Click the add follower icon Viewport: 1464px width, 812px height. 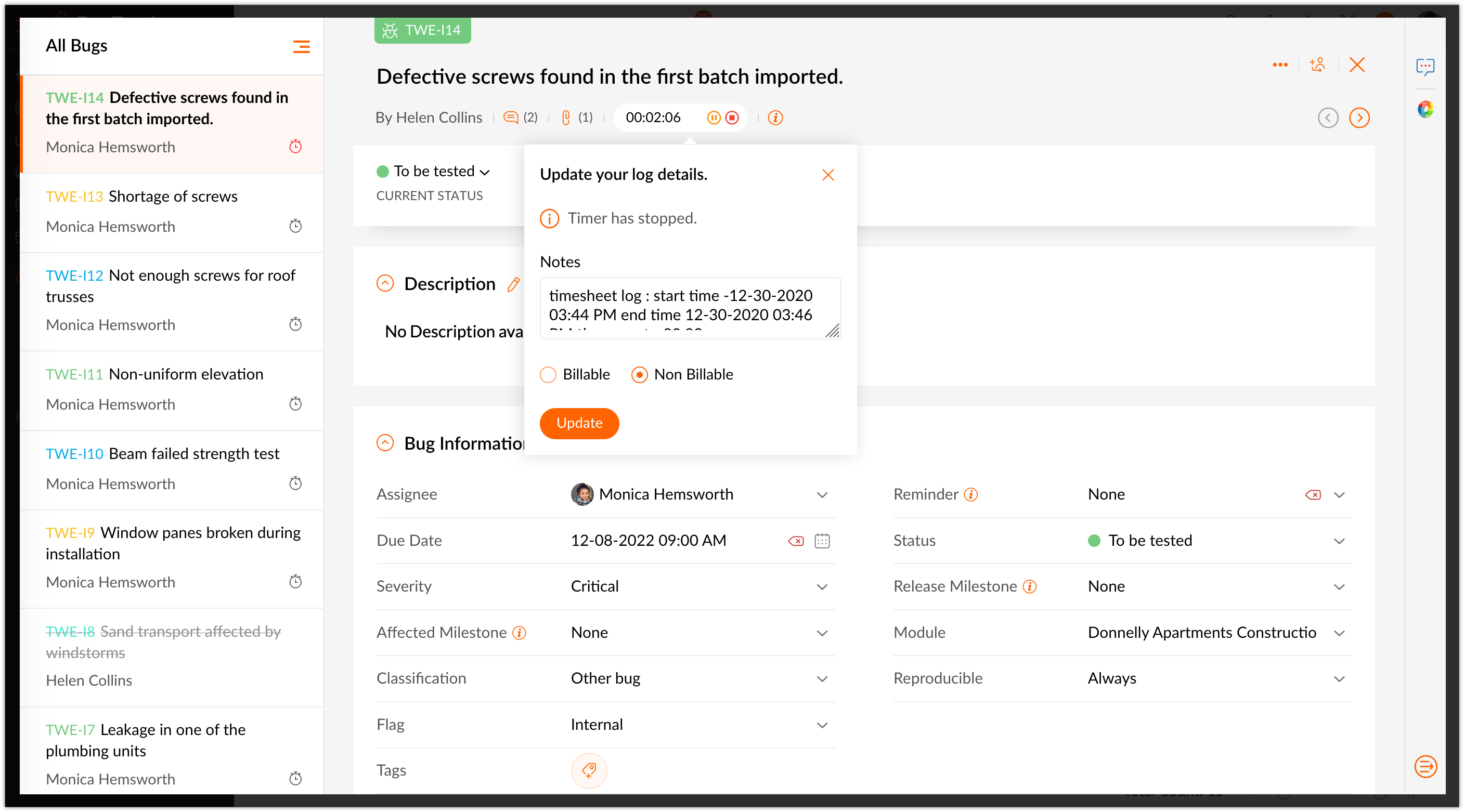[x=1317, y=65]
